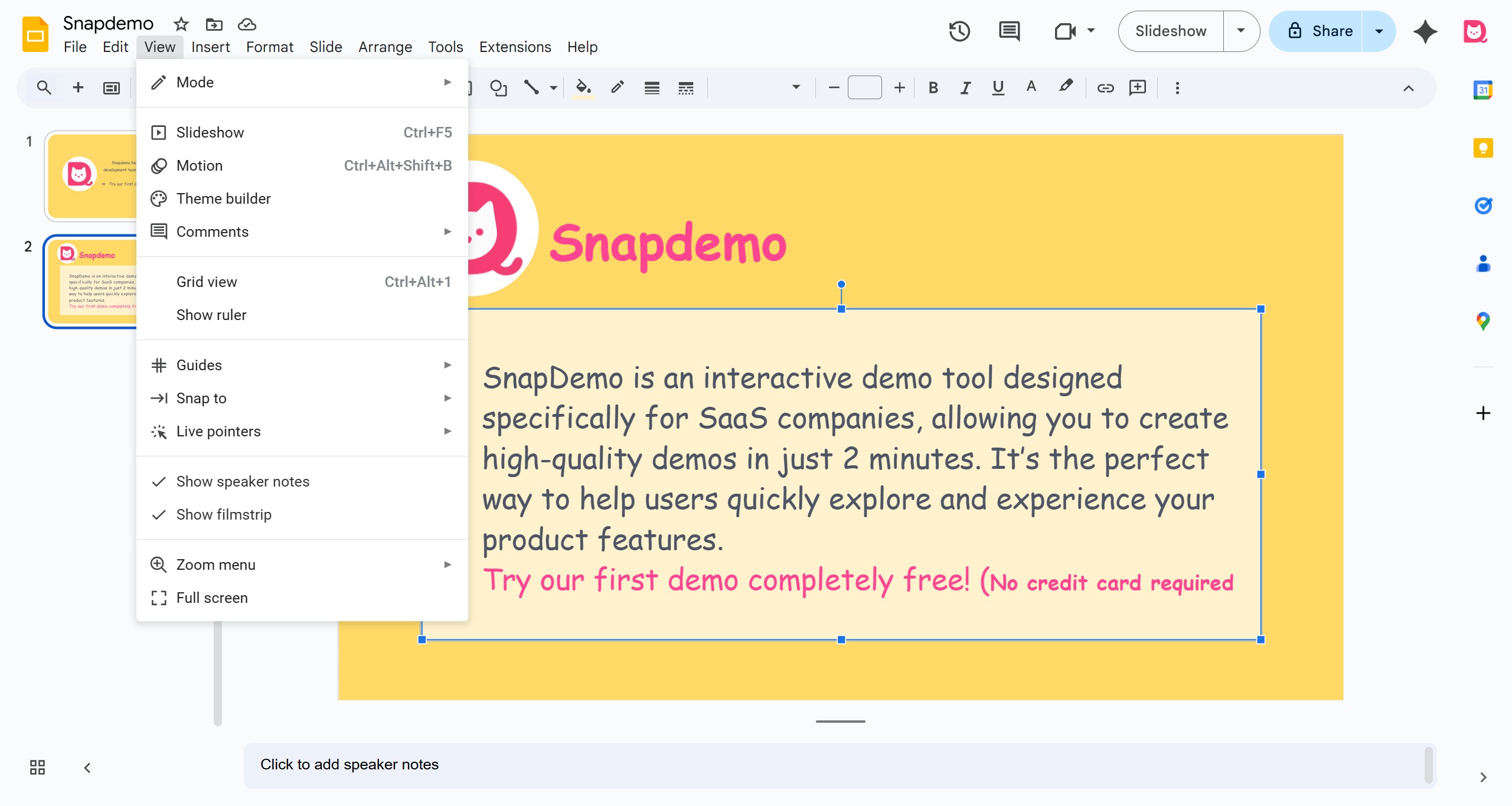
Task: Add a comment from toolbar icon
Action: 1137,88
